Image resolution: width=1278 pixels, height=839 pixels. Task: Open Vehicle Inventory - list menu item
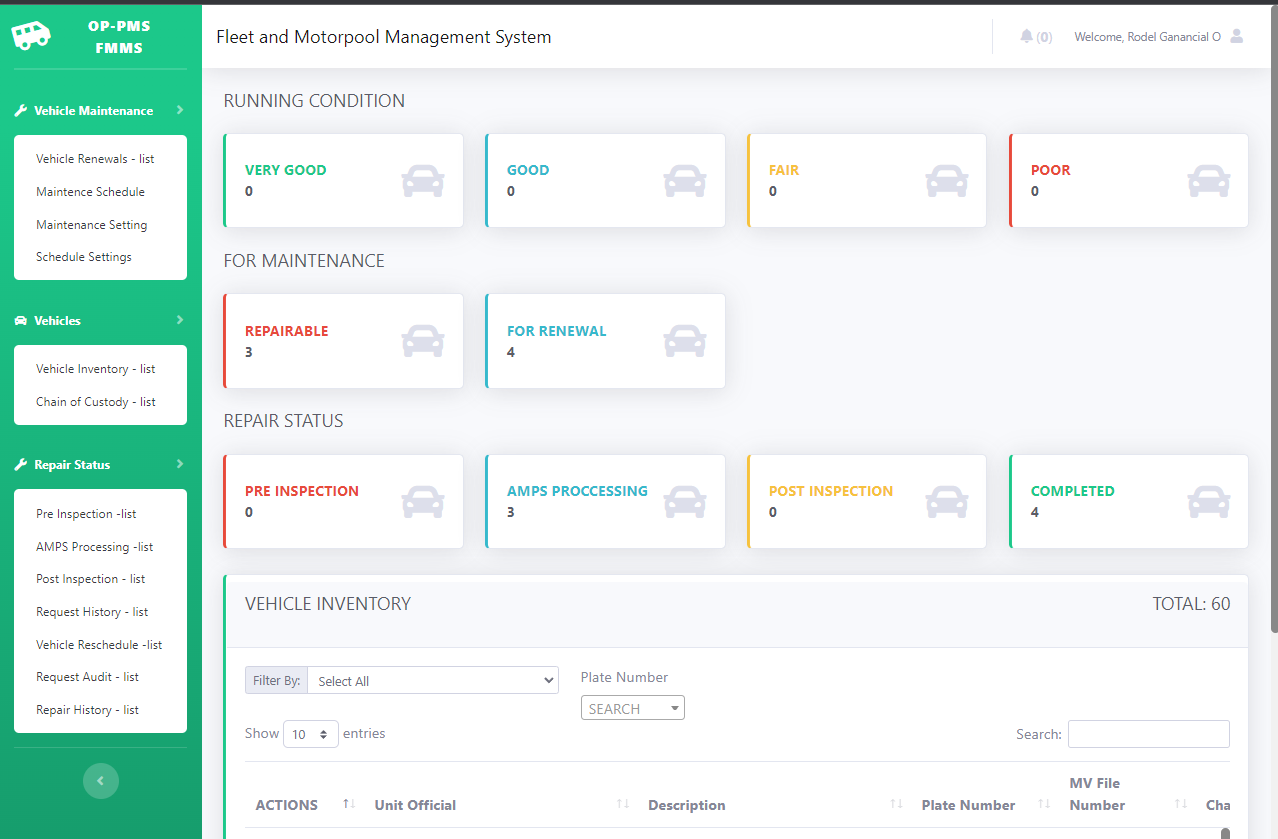[x=96, y=369]
